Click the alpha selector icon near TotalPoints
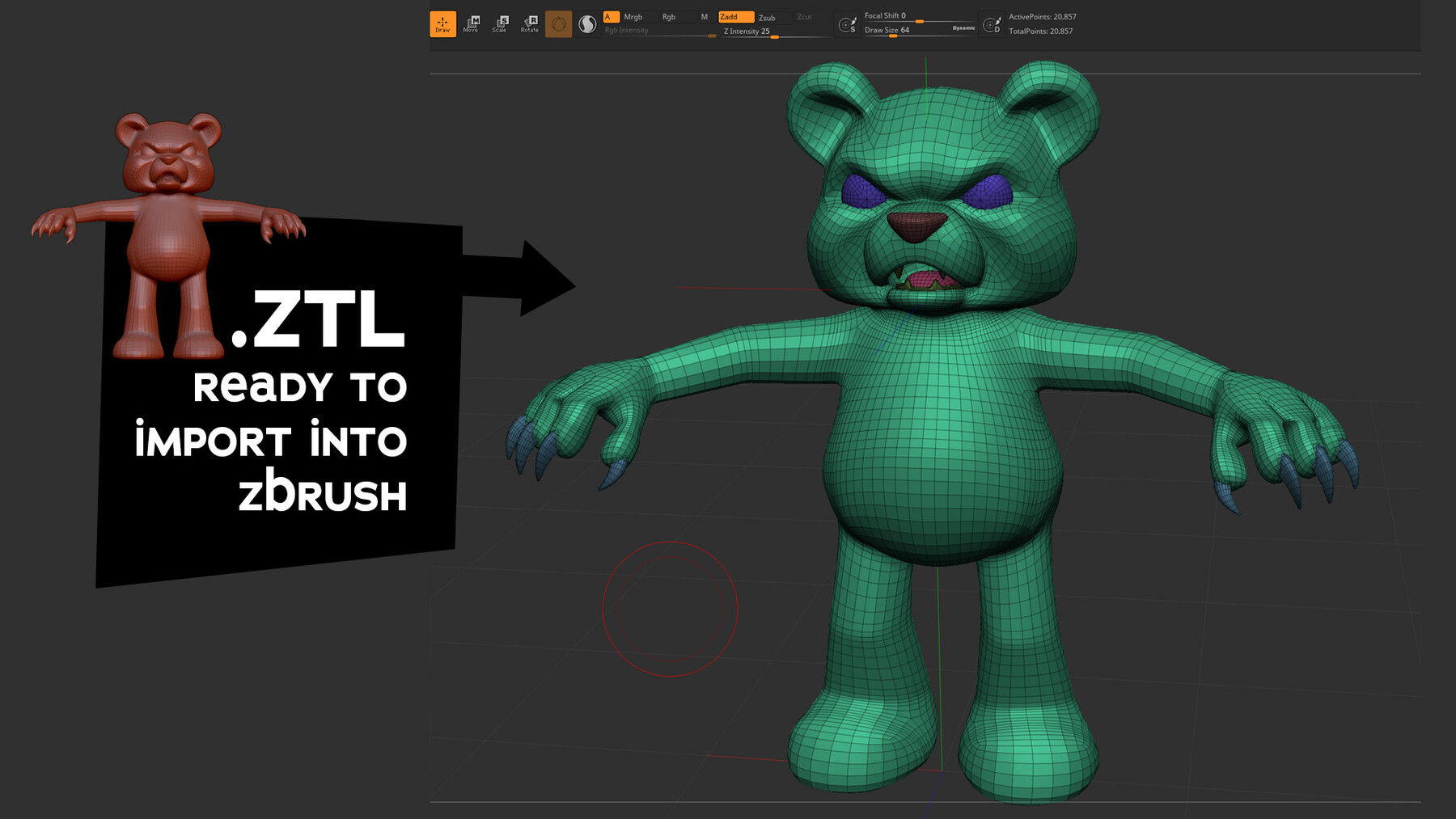Screen dimensions: 1456x819 pyautogui.click(x=991, y=24)
